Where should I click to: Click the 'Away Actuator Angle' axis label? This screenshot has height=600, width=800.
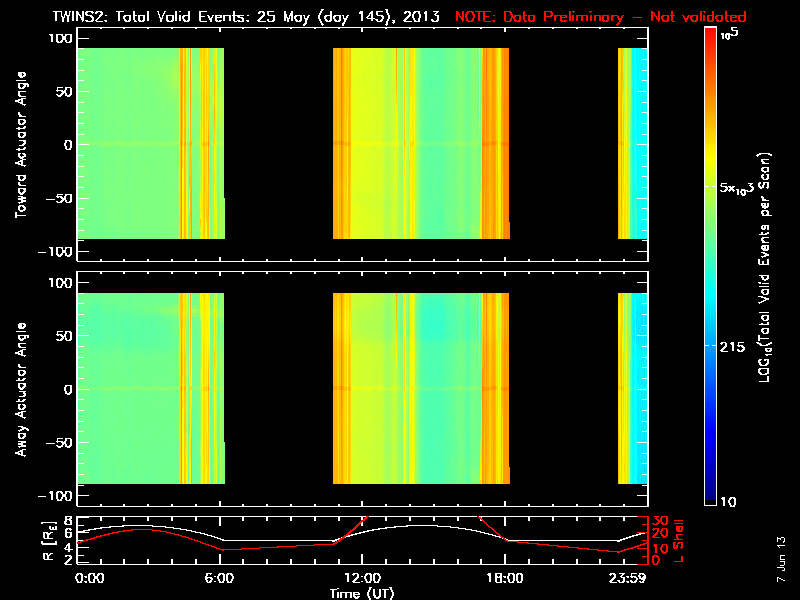[x=21, y=389]
